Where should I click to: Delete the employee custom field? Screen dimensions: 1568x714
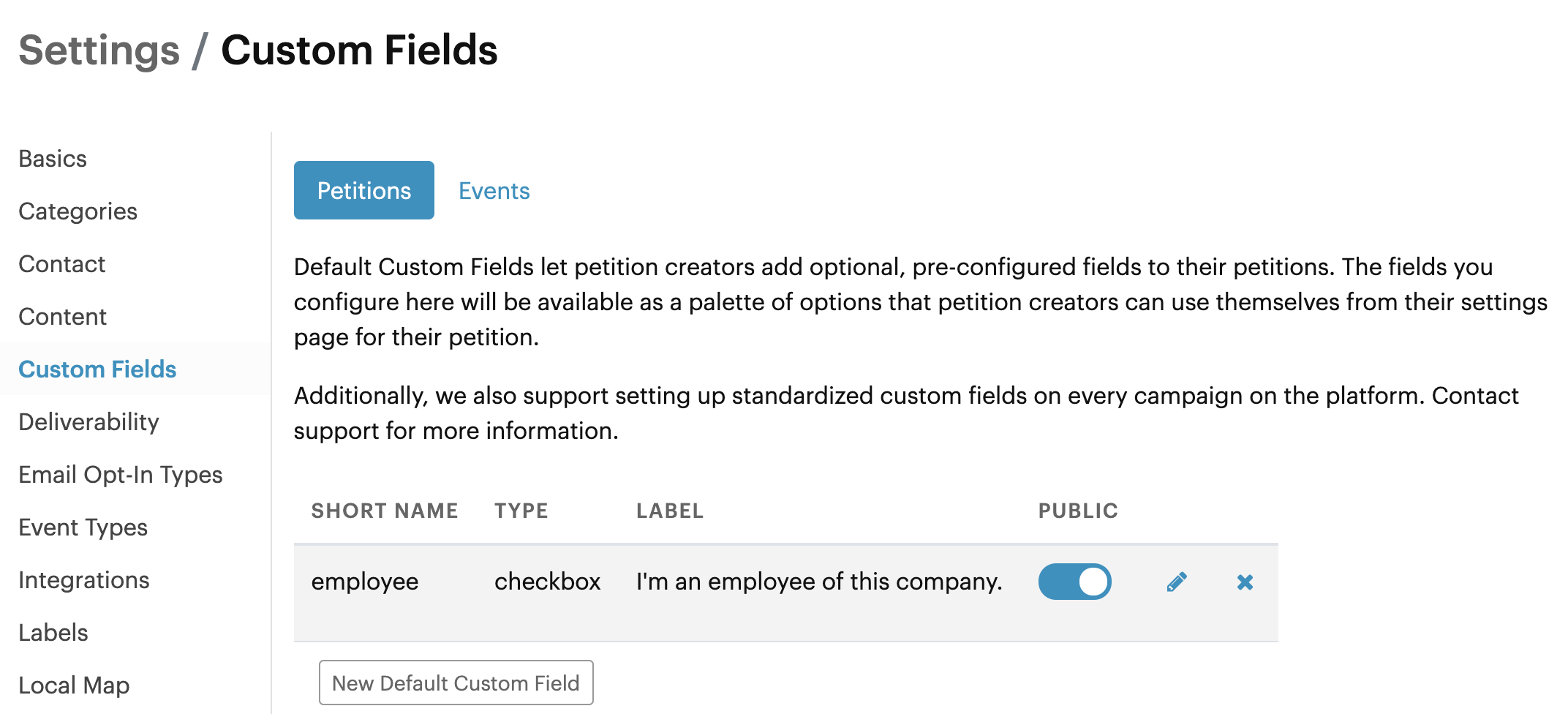tap(1245, 582)
